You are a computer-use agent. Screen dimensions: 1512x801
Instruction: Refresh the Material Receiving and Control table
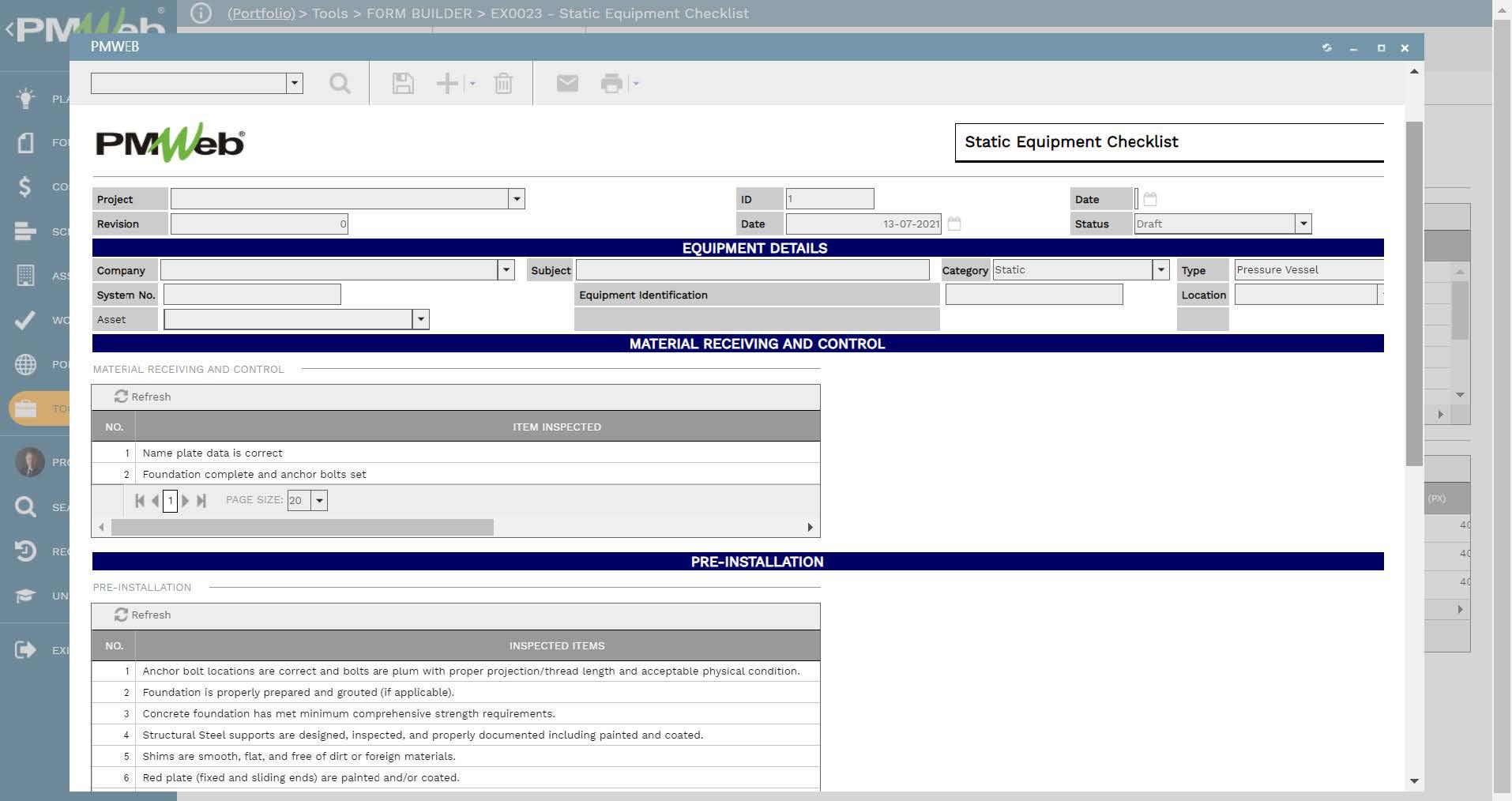pyautogui.click(x=143, y=397)
